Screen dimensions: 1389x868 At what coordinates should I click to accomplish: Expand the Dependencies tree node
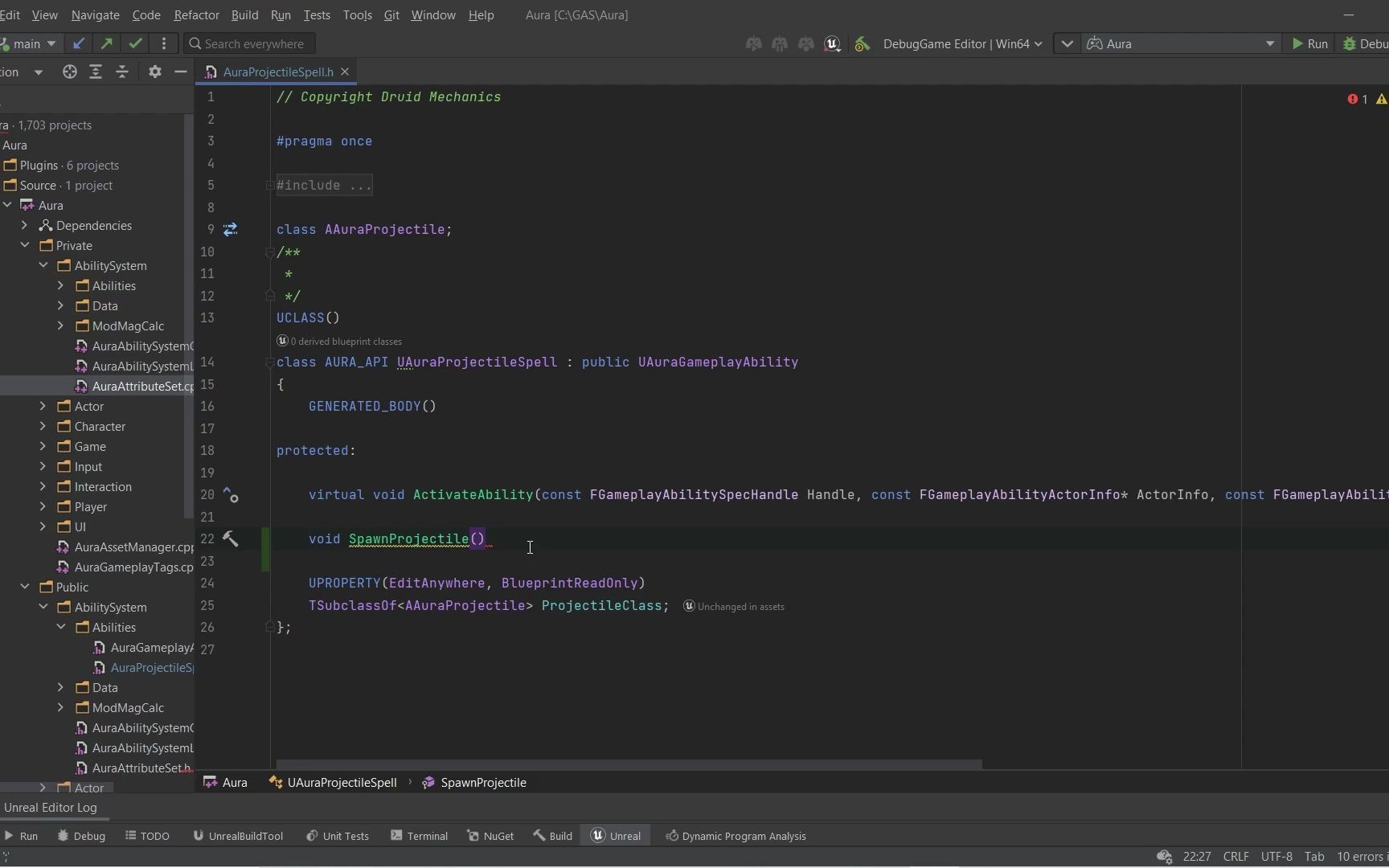click(24, 226)
